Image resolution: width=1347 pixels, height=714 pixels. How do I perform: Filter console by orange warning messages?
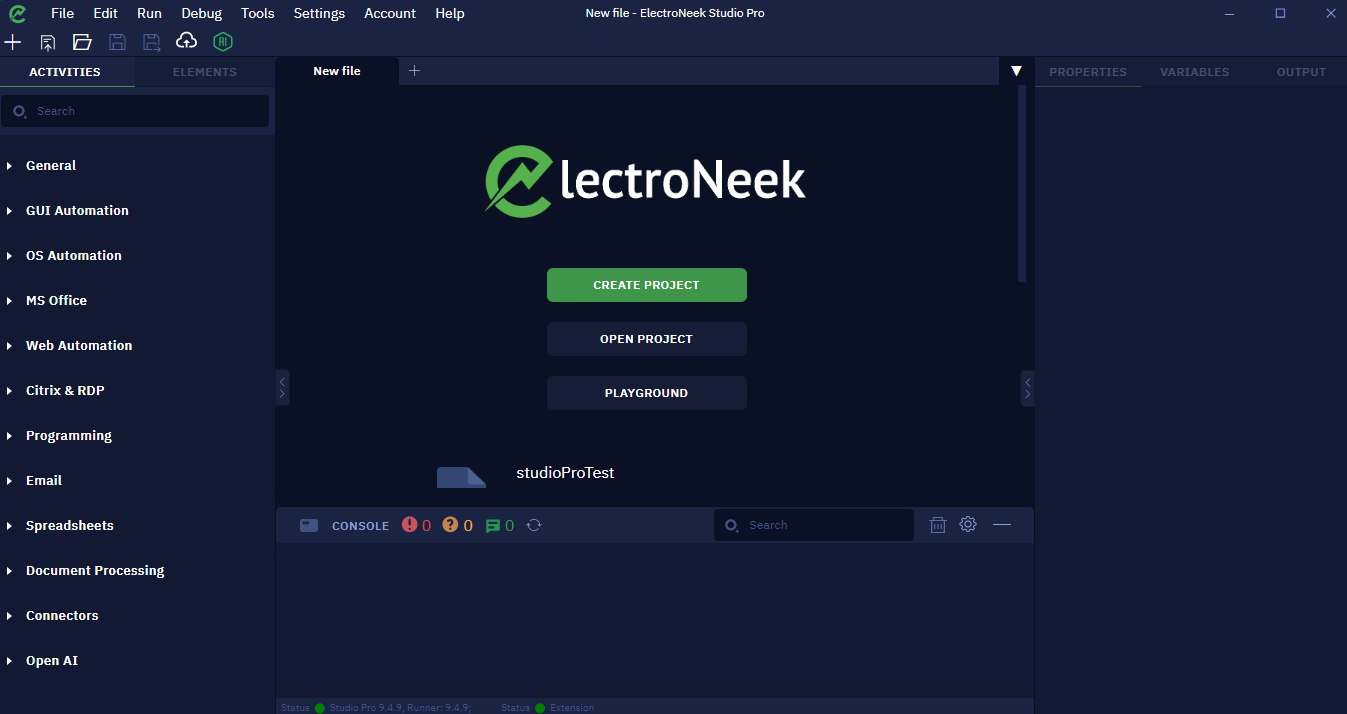[x=458, y=525]
